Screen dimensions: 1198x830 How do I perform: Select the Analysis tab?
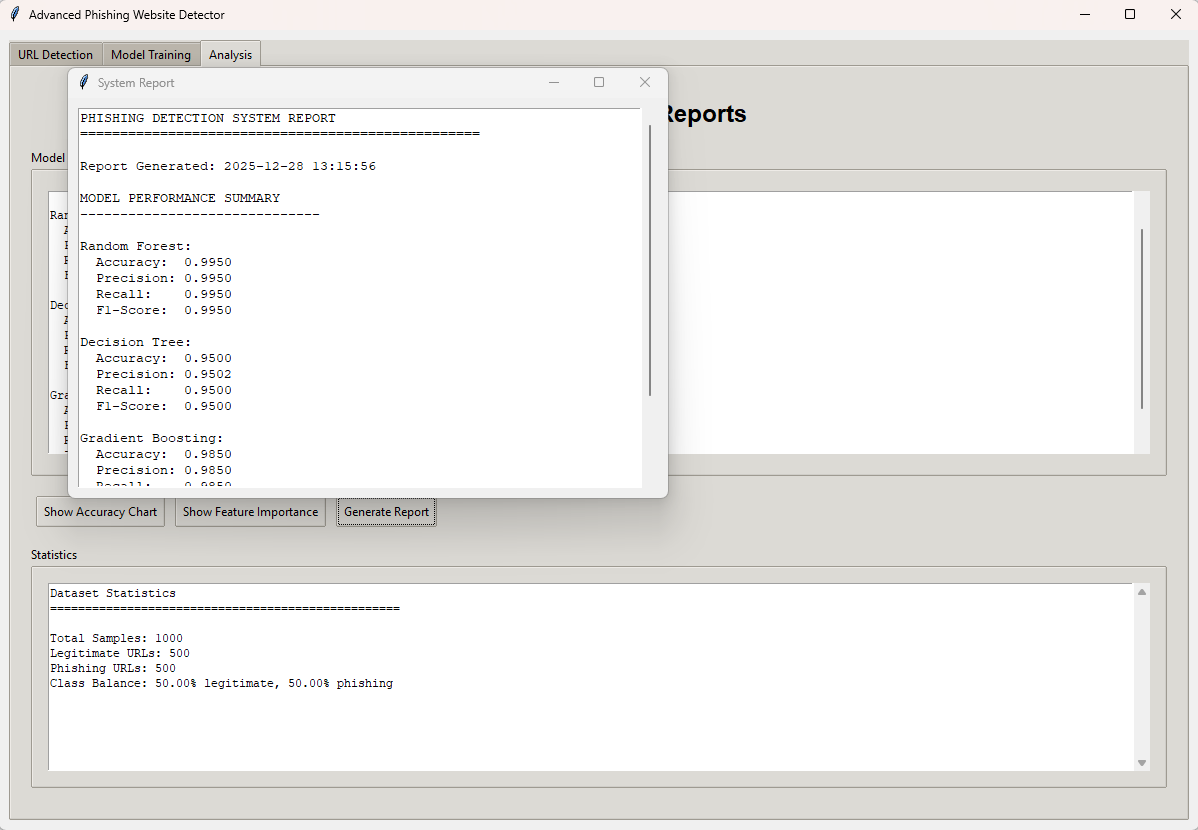pos(230,55)
